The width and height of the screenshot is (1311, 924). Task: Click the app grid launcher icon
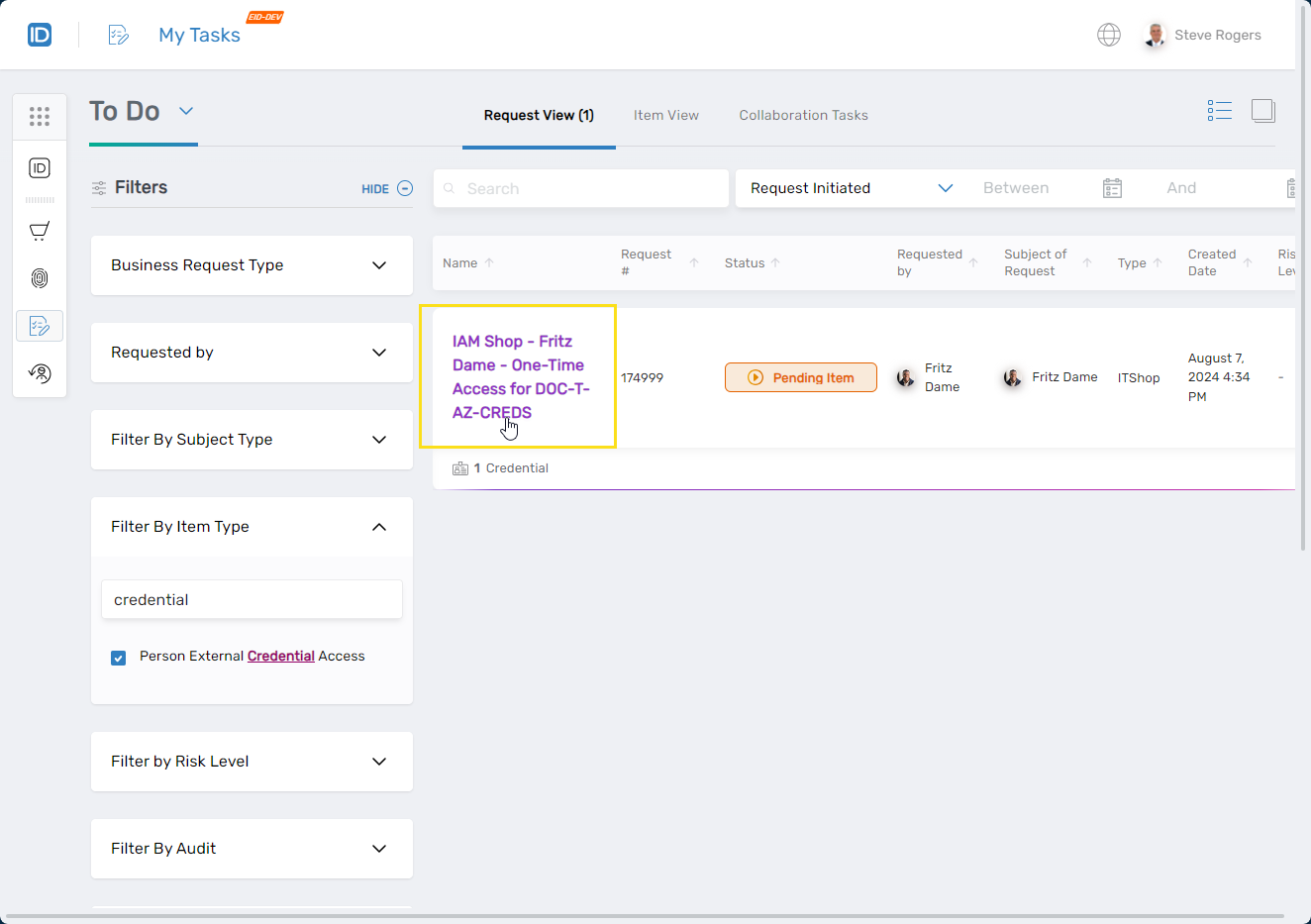pyautogui.click(x=40, y=117)
